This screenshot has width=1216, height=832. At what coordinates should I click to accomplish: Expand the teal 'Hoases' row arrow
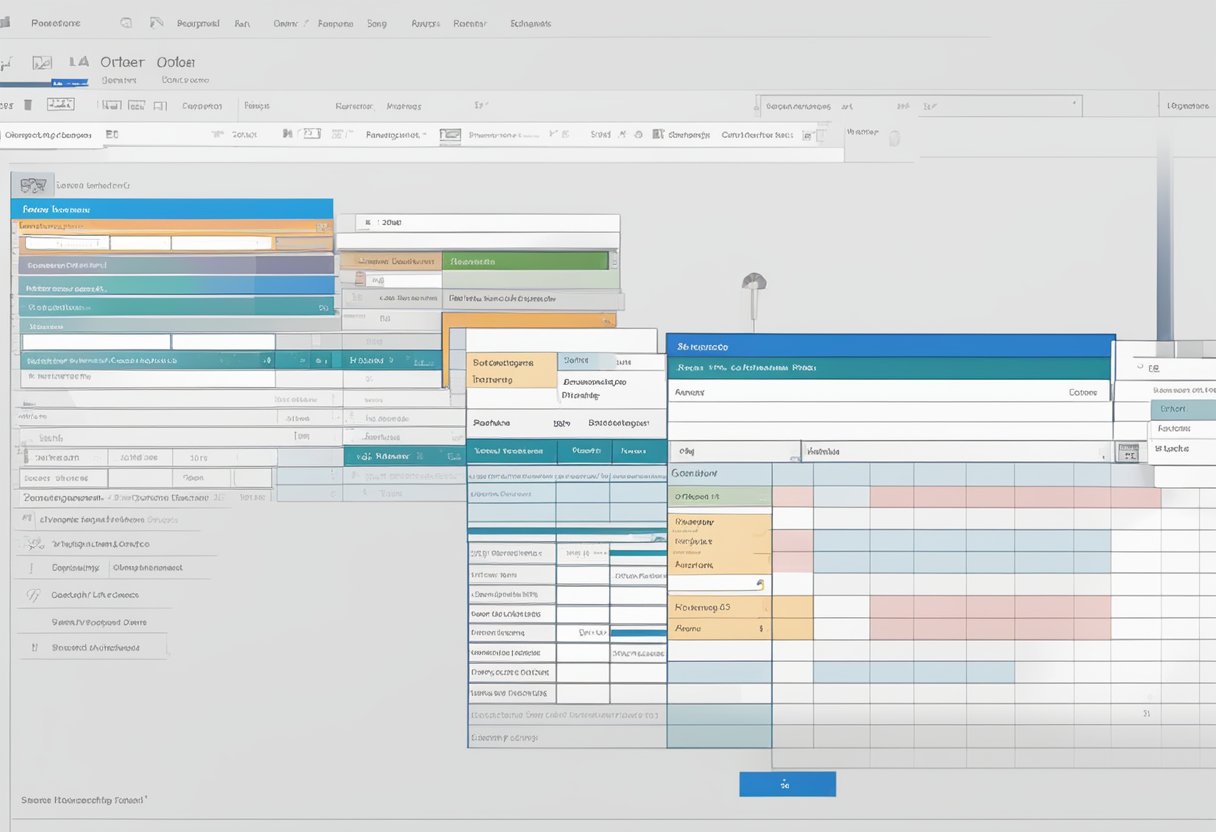tap(391, 360)
